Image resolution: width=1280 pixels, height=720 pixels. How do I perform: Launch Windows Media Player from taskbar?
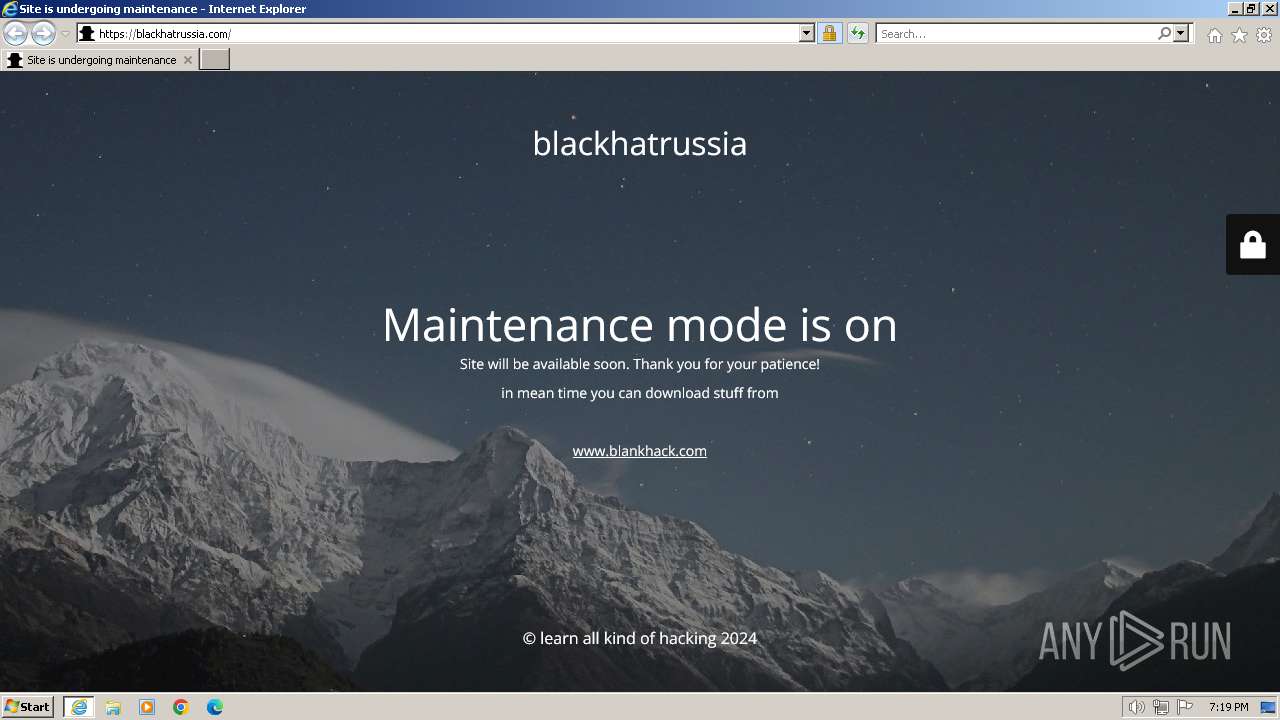tap(147, 707)
